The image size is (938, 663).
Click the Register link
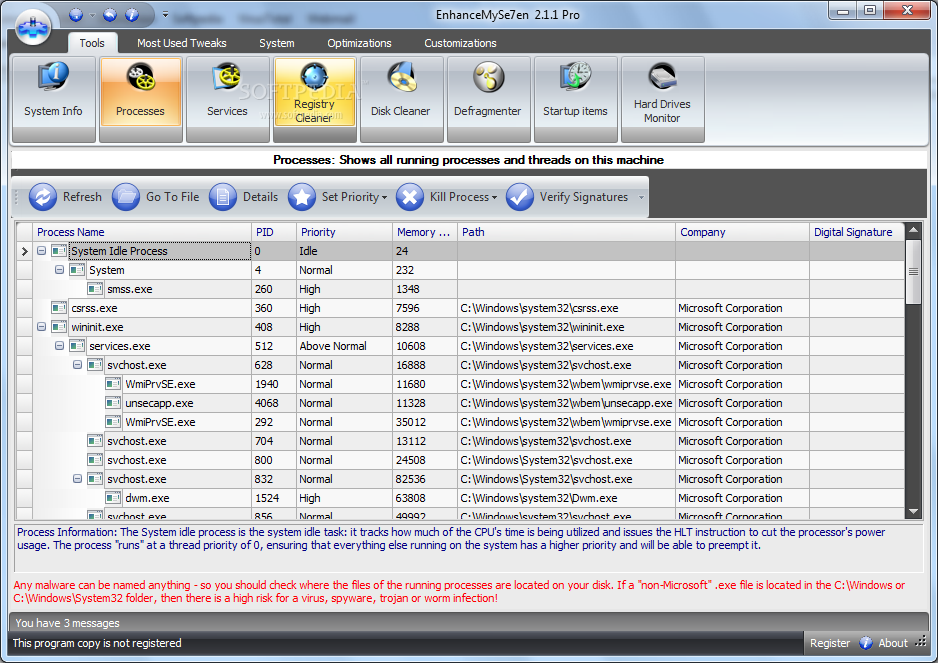[830, 643]
